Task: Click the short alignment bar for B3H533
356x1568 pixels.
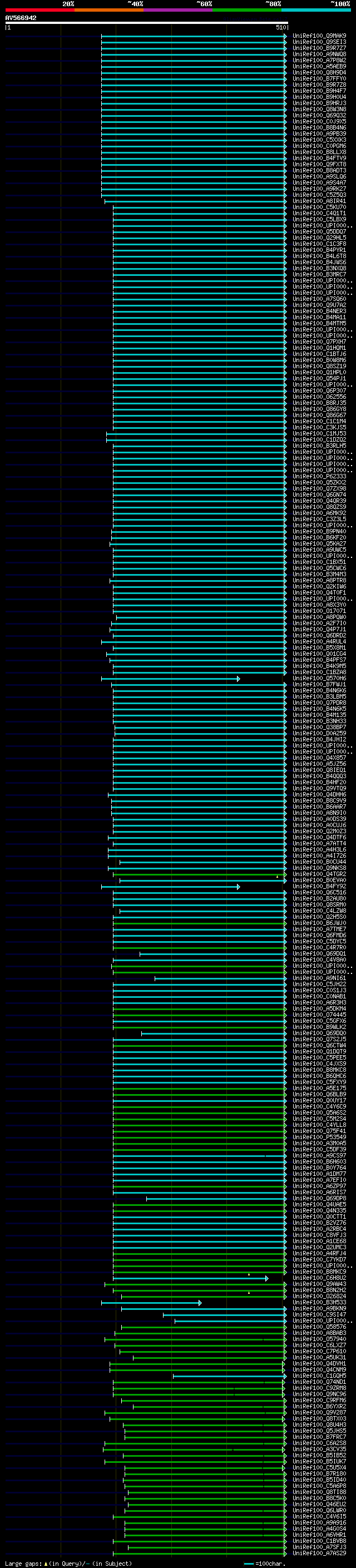Action: 151,1303
